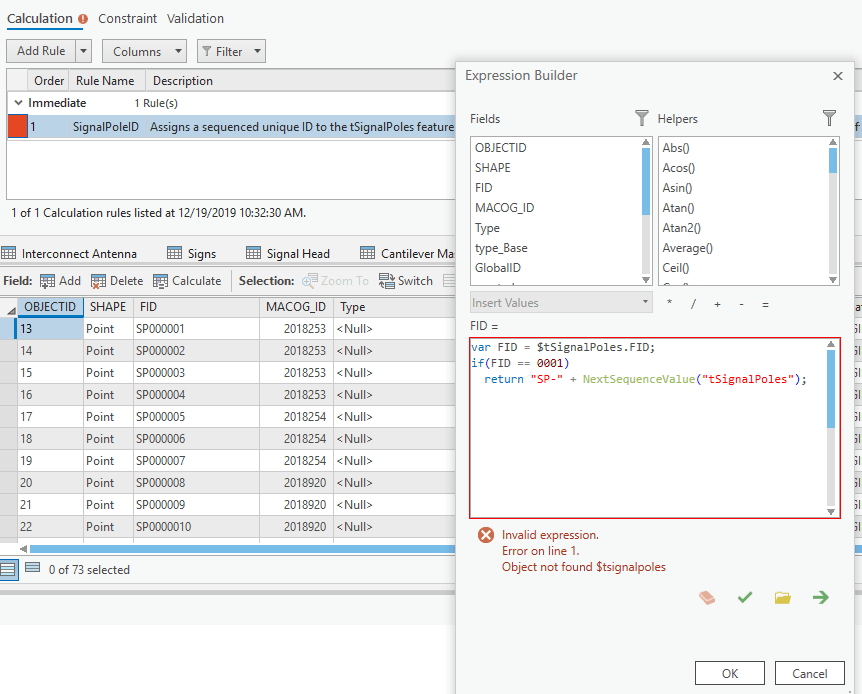Import an expression via the folder icon
Viewport: 862px width, 694px height.
[x=782, y=597]
